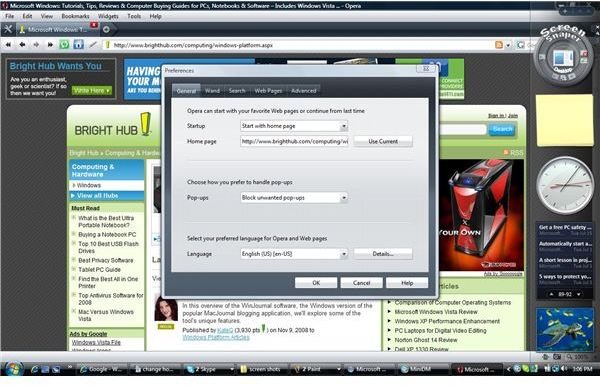Switch to the Web Pages preferences tab
This screenshot has height=386, width=600.
pos(268,91)
